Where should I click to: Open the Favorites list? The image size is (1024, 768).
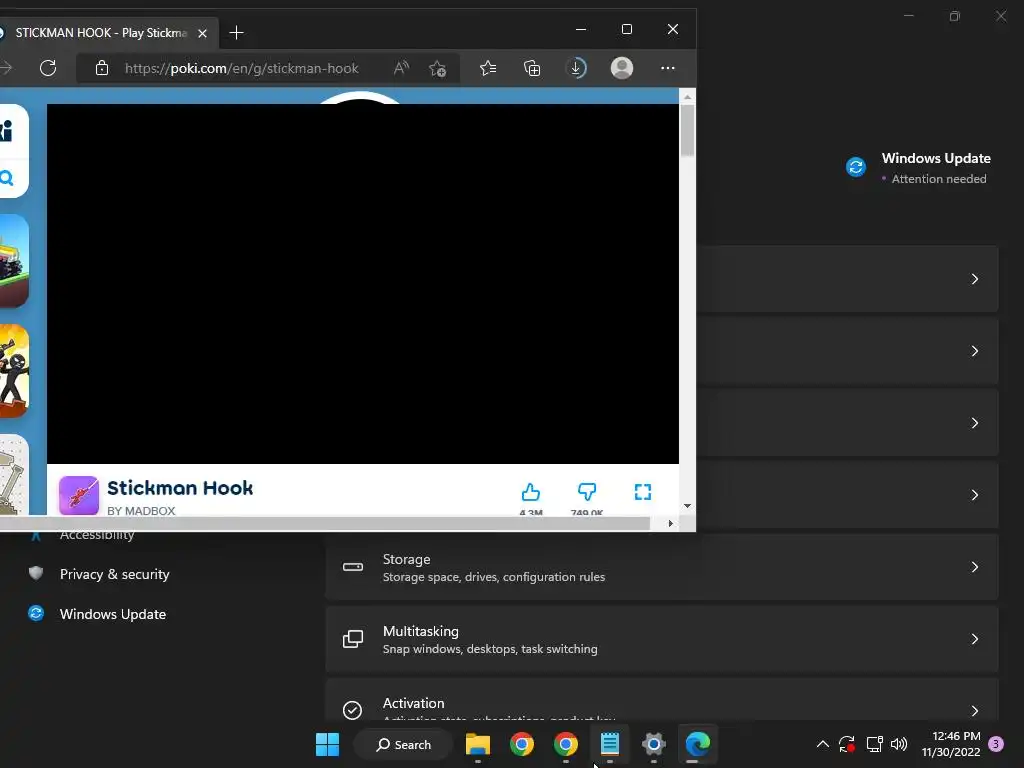(x=488, y=68)
